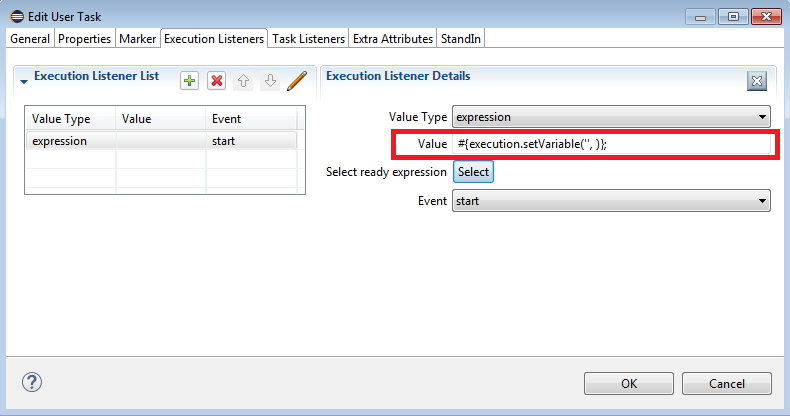790x416 pixels.
Task: Cancel the Edit User Task dialog
Action: (x=727, y=384)
